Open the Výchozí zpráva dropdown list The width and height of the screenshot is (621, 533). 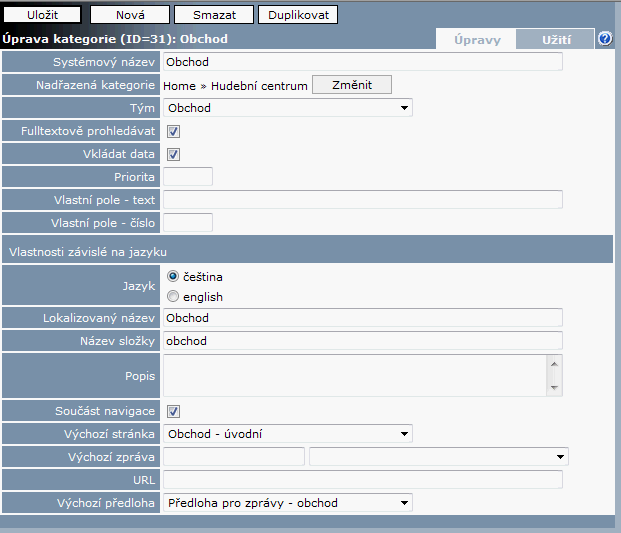pos(438,457)
